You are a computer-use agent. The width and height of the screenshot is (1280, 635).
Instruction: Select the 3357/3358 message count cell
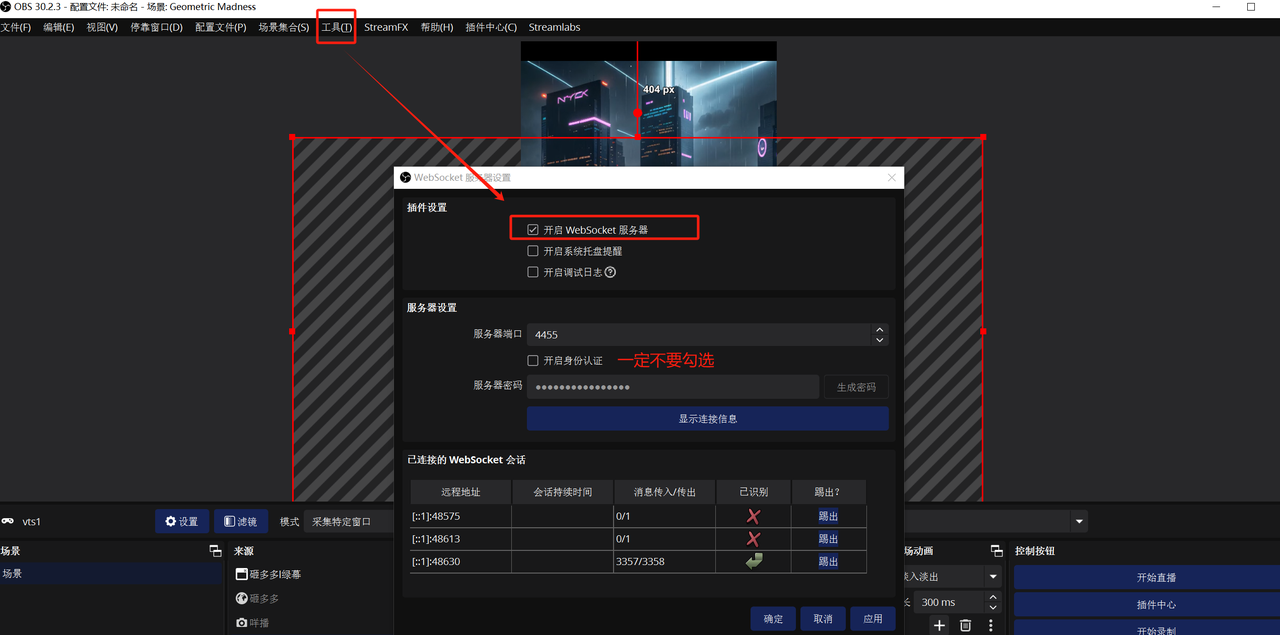click(665, 562)
